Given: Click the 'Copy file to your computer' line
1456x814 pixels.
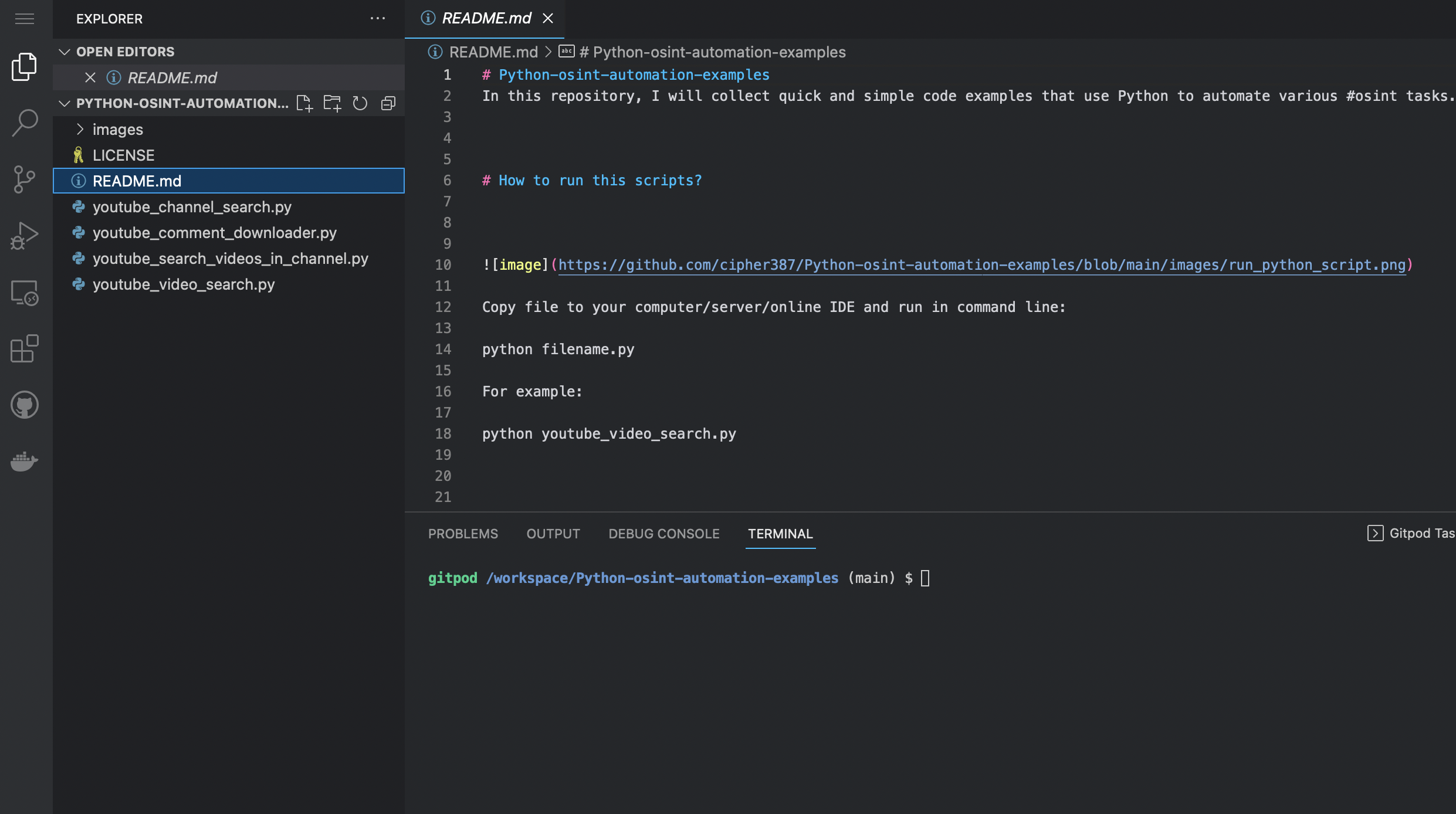Looking at the screenshot, I should [x=774, y=307].
